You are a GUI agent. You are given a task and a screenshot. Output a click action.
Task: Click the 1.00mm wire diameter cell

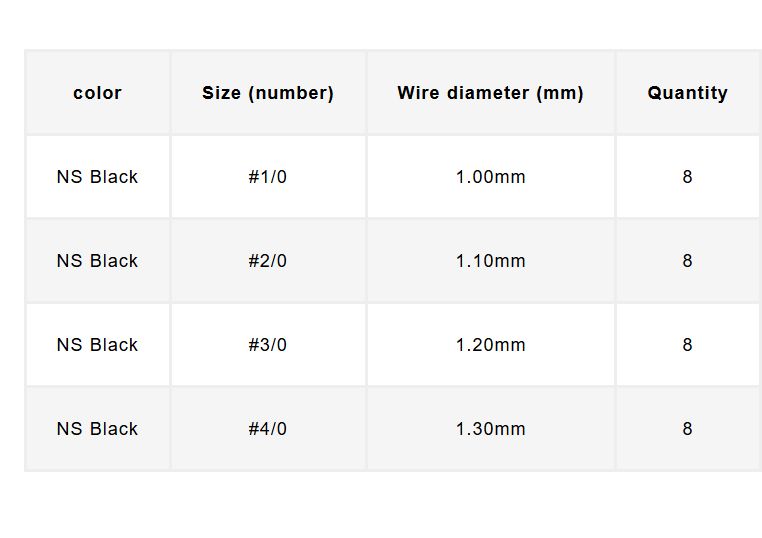490,177
